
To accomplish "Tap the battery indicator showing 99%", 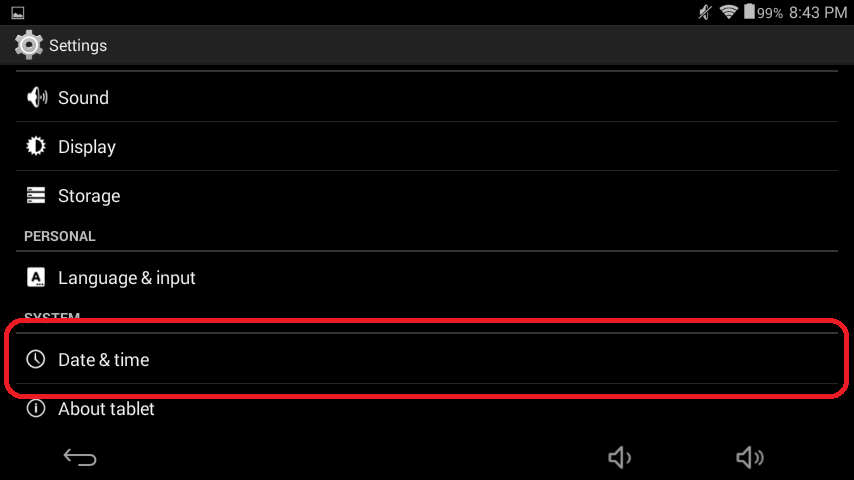I will point(764,12).
